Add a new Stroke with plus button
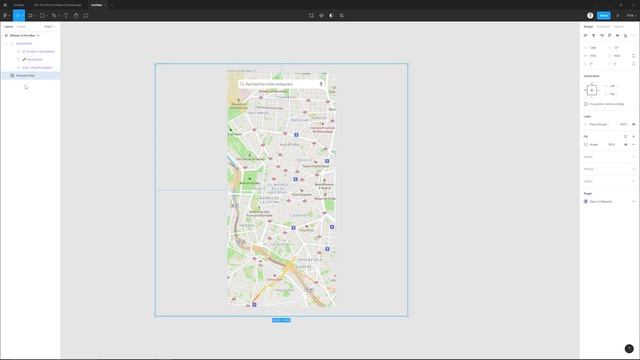 [633, 157]
